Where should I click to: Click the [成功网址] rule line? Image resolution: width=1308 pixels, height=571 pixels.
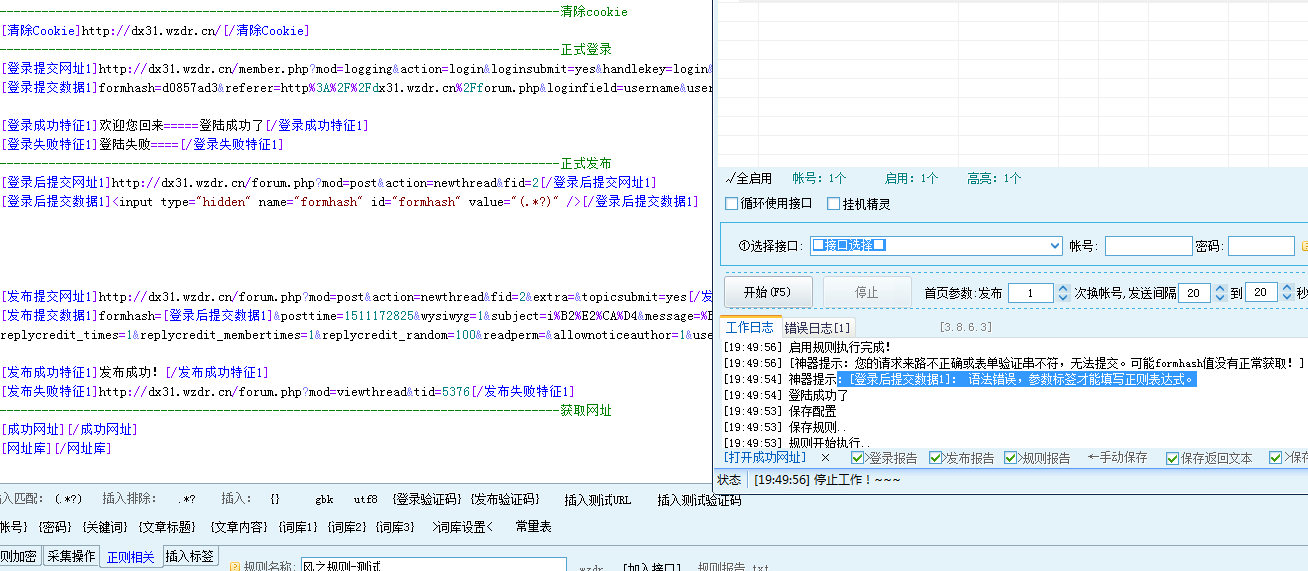[x=69, y=430]
